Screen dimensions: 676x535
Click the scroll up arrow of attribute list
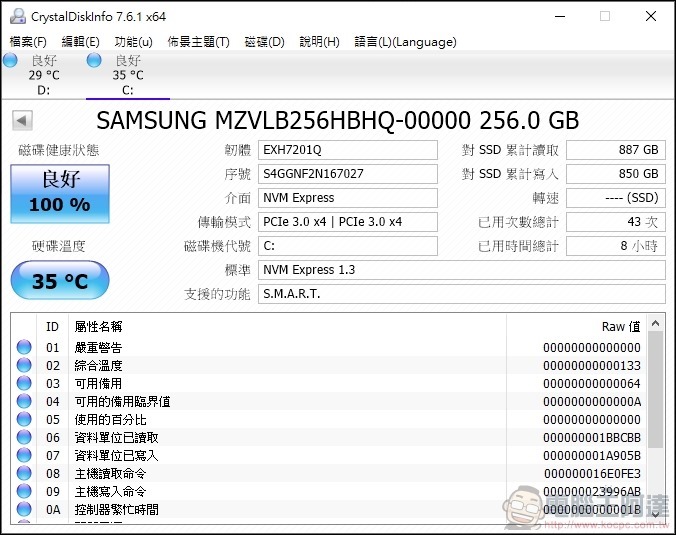tap(656, 323)
